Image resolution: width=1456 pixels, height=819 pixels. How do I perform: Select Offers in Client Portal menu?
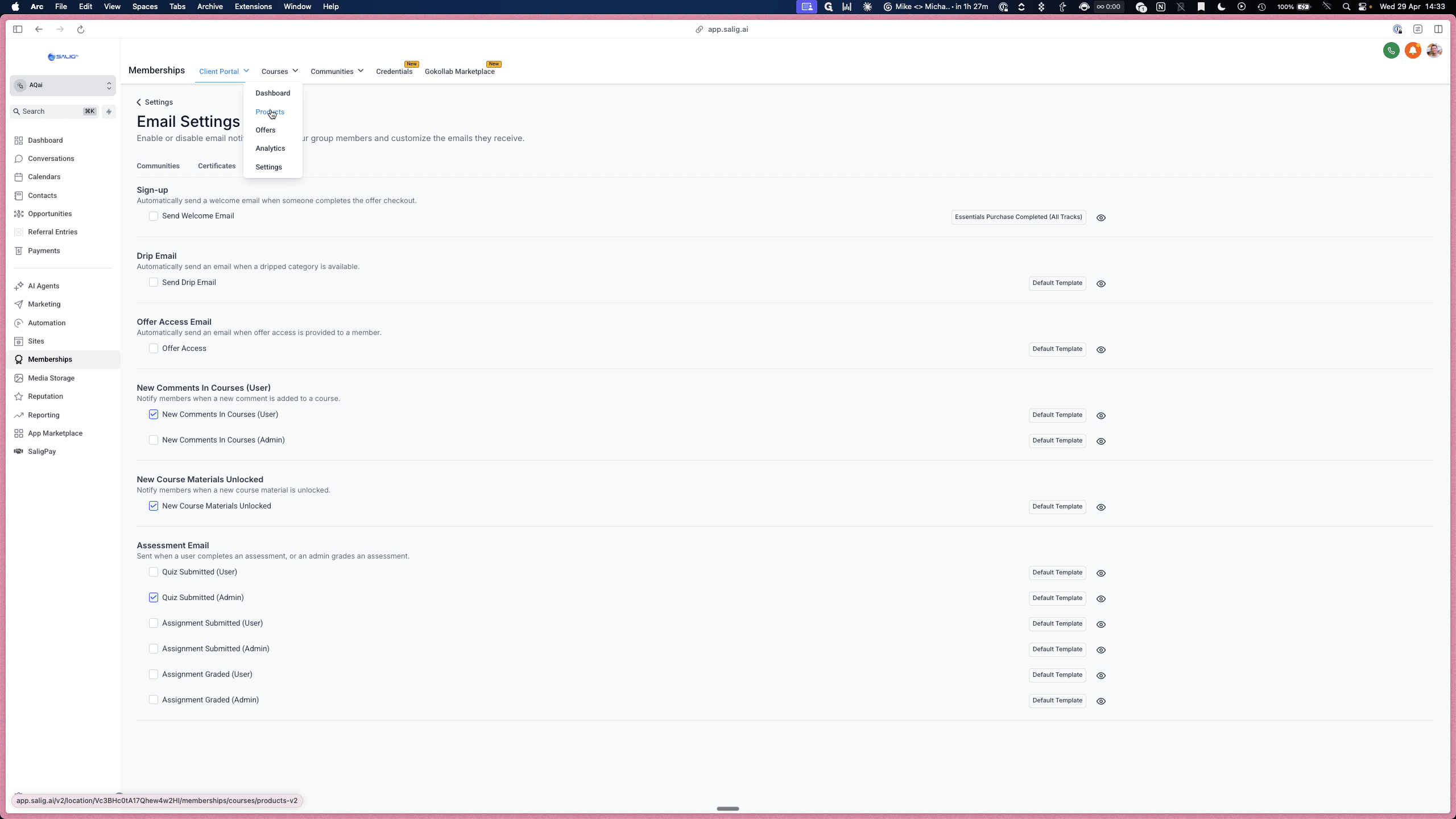(265, 130)
